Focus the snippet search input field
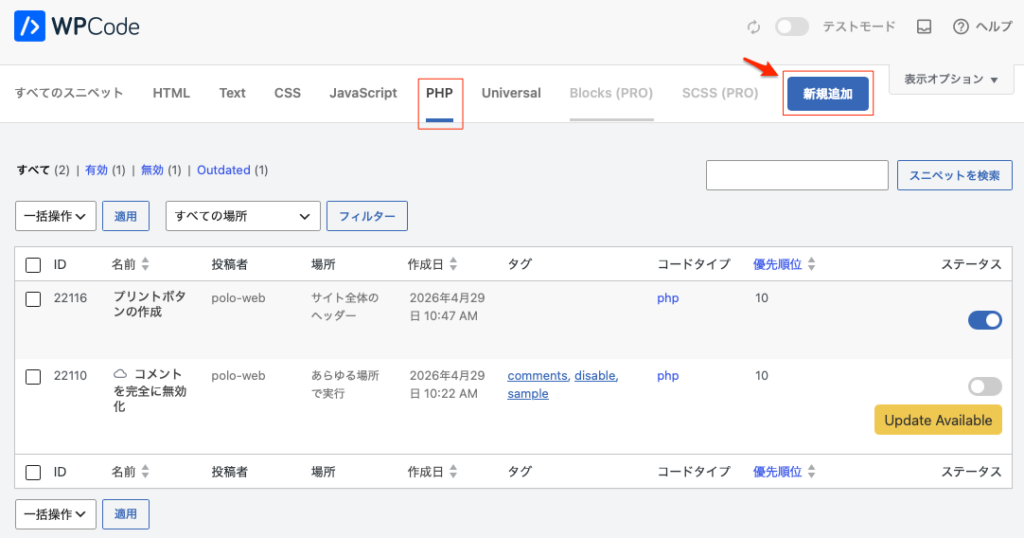Image resolution: width=1024 pixels, height=538 pixels. pos(797,175)
